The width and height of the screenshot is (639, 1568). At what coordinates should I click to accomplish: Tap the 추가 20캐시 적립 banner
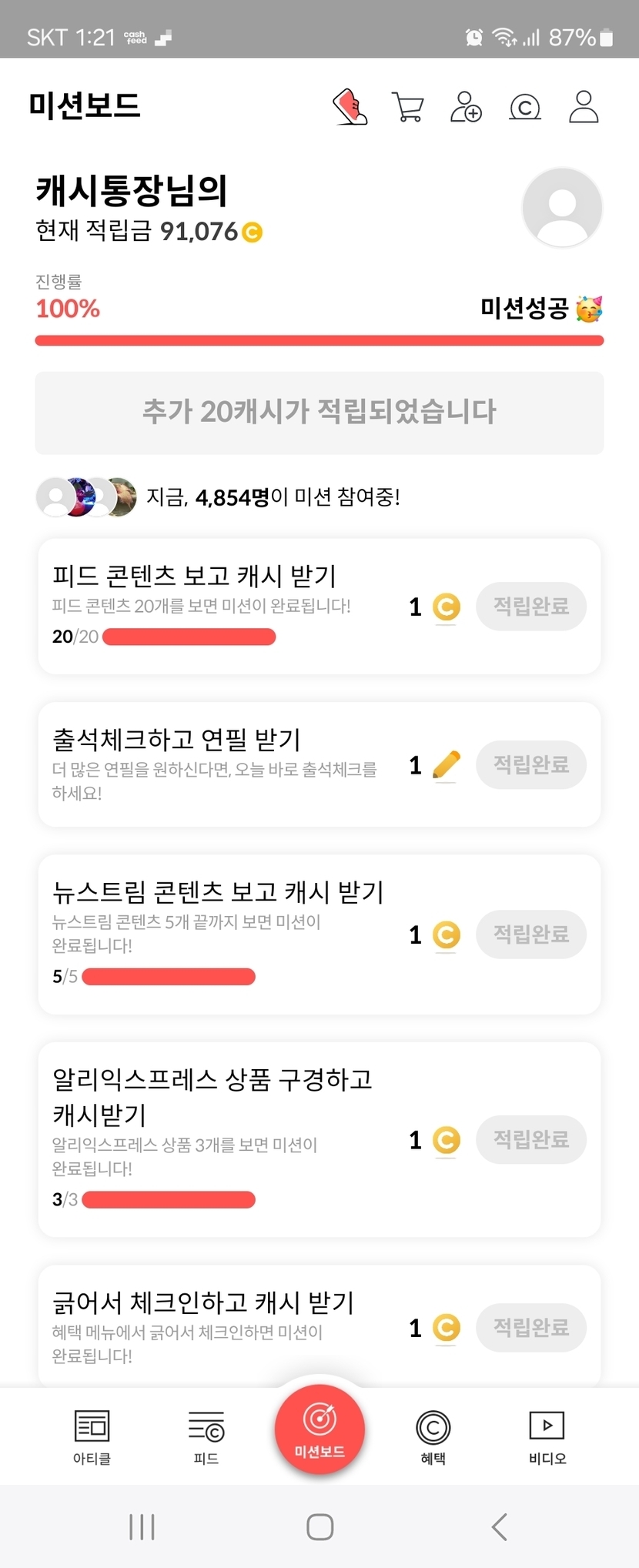(319, 413)
